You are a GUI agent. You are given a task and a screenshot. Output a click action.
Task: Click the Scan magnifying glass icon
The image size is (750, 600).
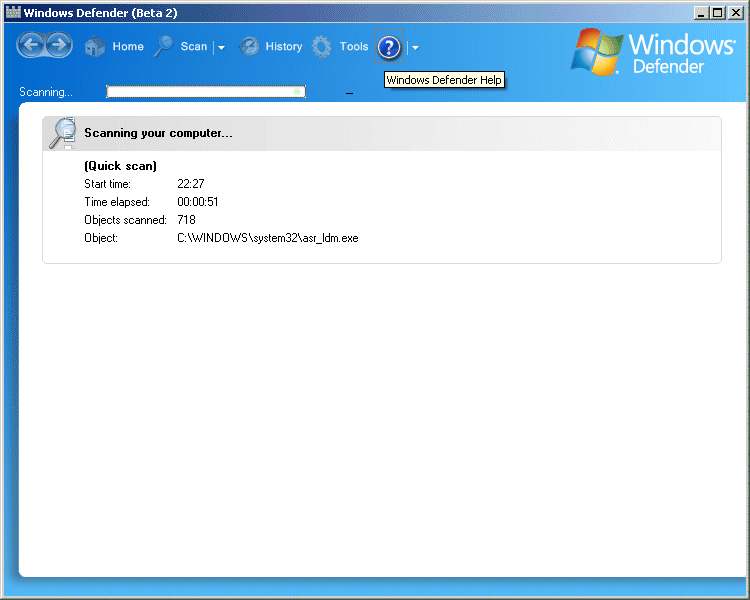[x=163, y=46]
